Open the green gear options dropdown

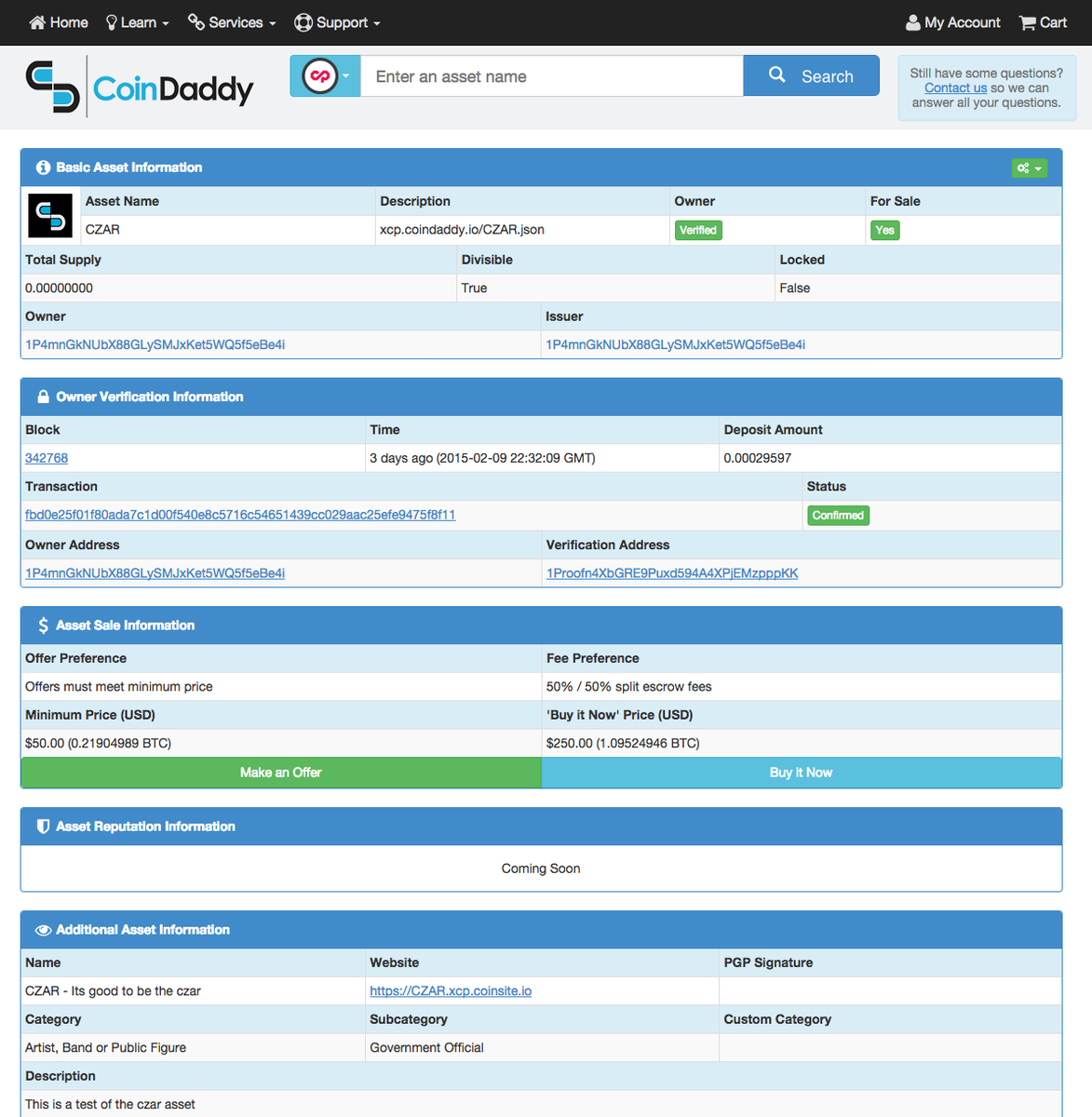coord(1030,168)
